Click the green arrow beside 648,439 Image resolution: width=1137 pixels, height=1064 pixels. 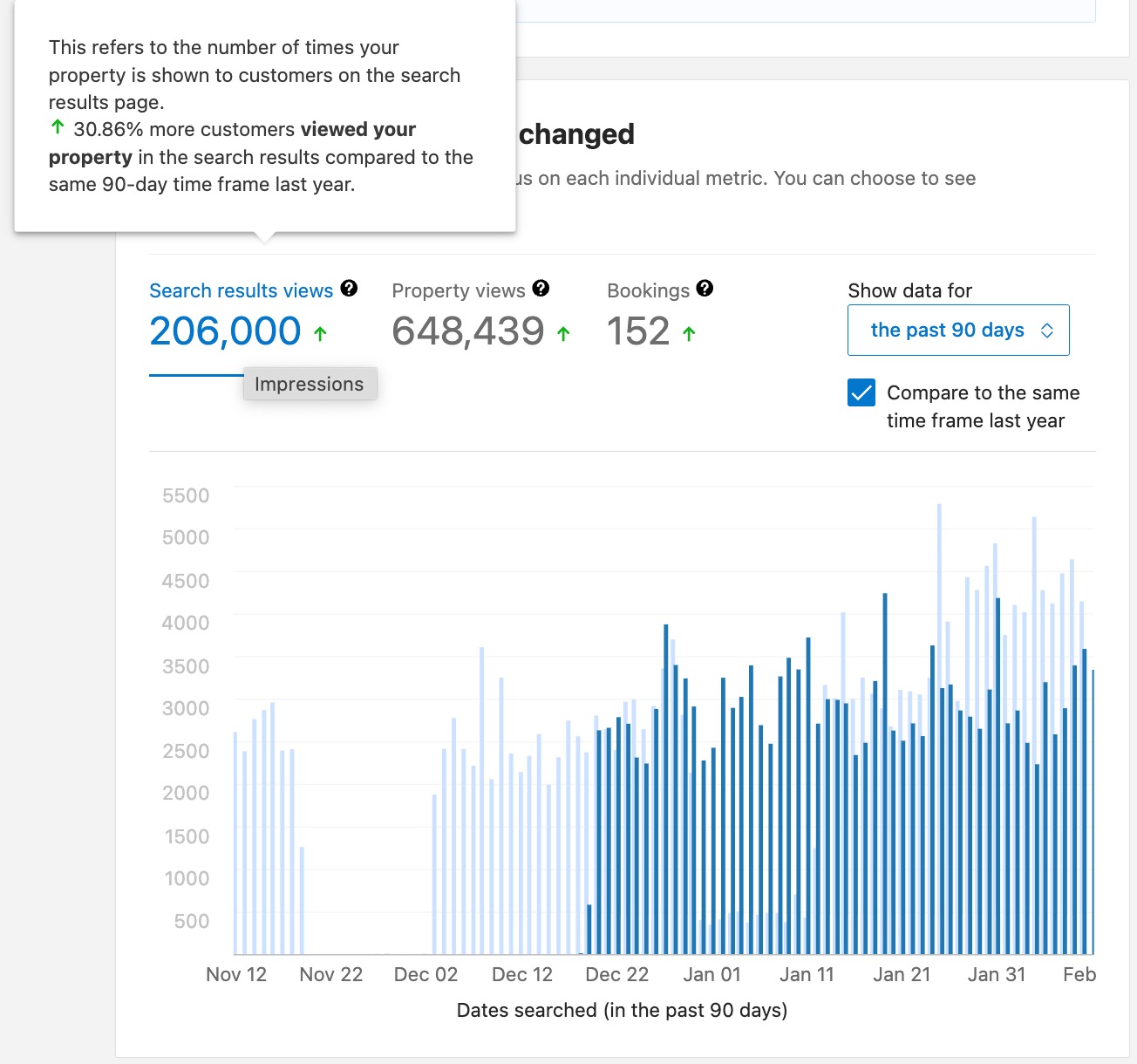click(562, 332)
